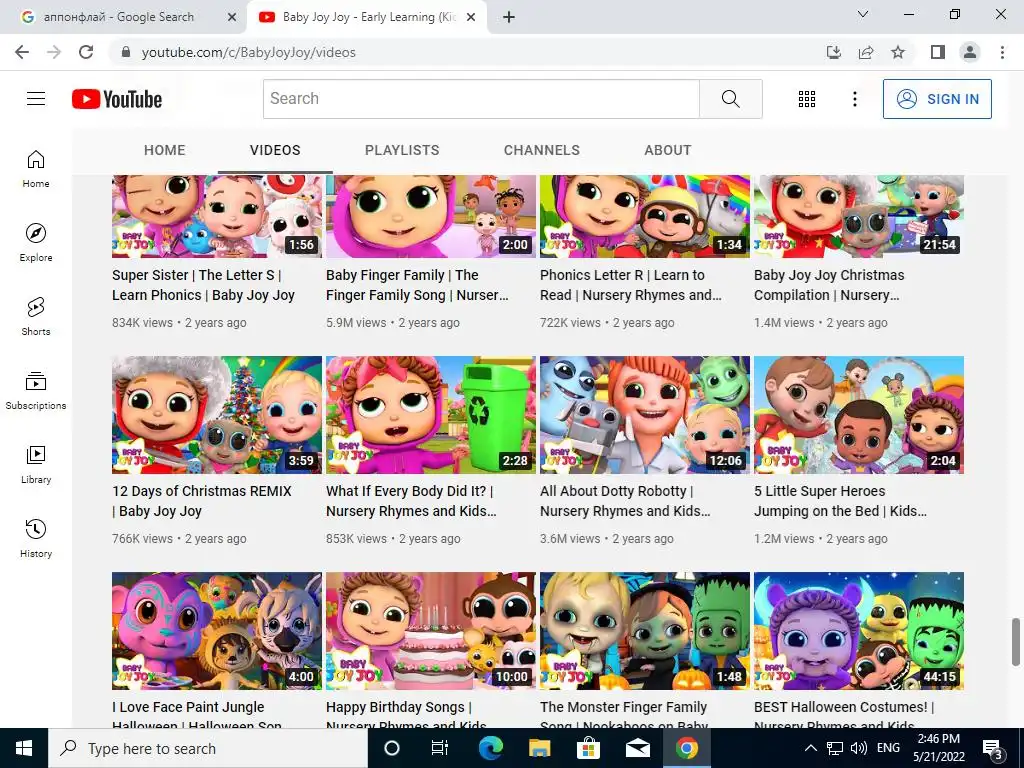Close the Baby Joy Joy tab
The height and width of the screenshot is (768, 1024).
471,17
